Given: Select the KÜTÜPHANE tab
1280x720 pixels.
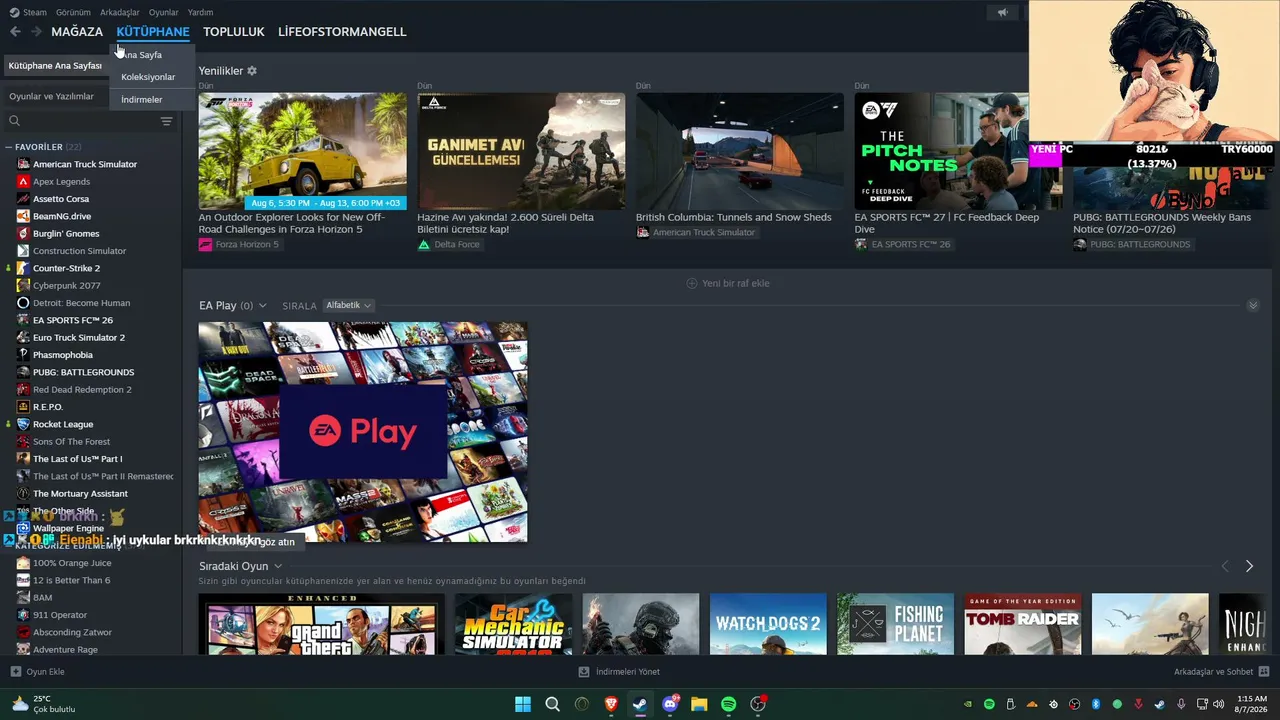Looking at the screenshot, I should pyautogui.click(x=153, y=32).
